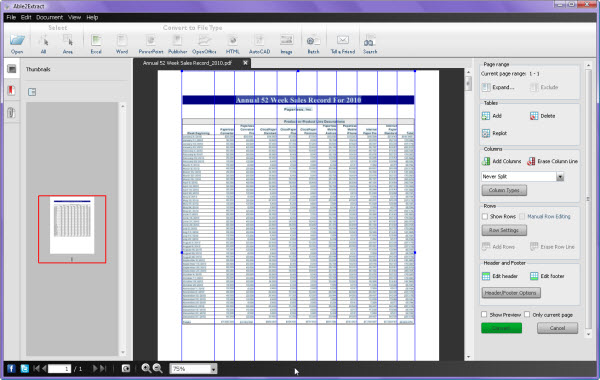
Task: Open the Document menu
Action: 49,17
